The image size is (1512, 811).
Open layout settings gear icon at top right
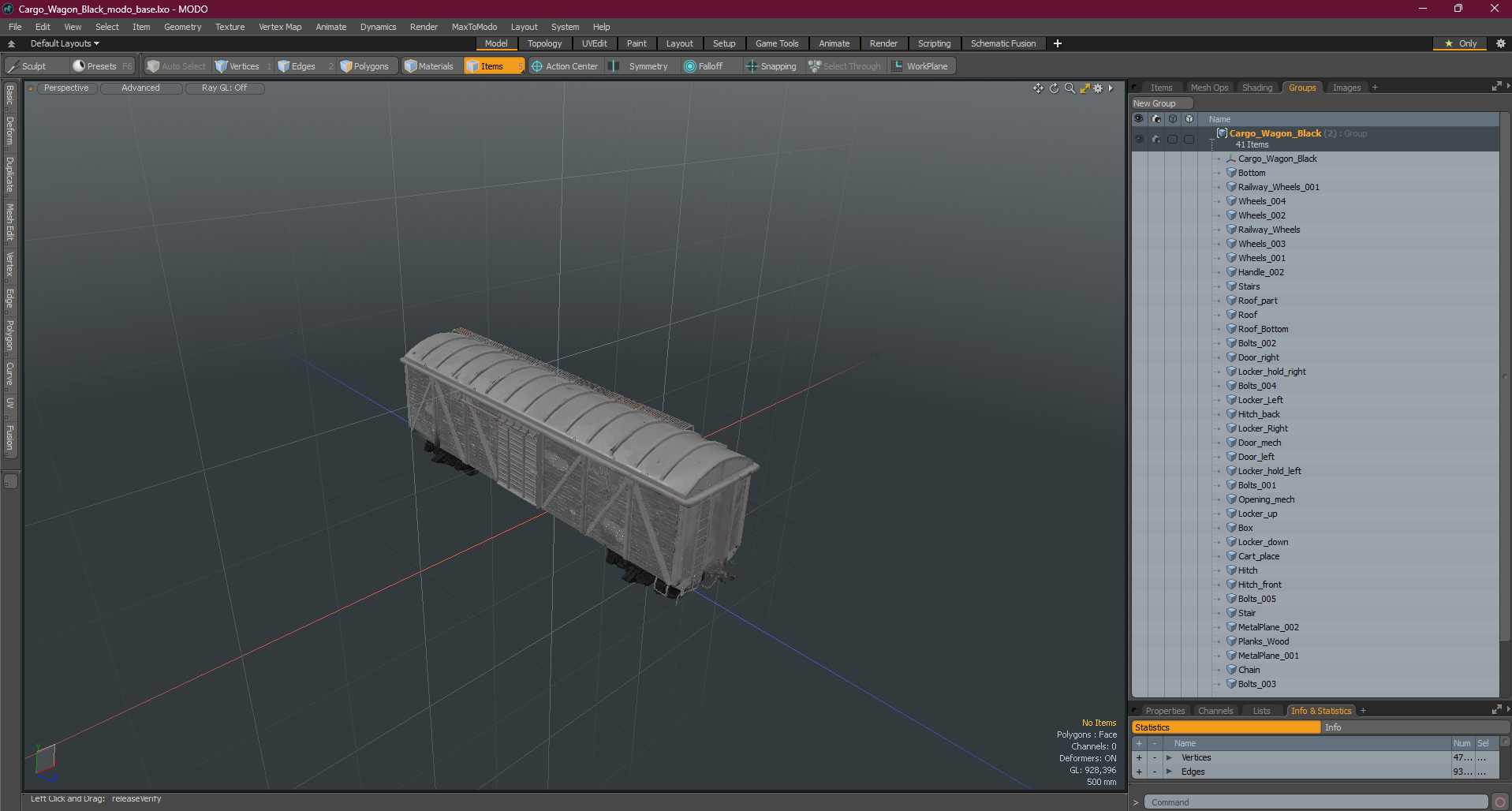(1500, 43)
